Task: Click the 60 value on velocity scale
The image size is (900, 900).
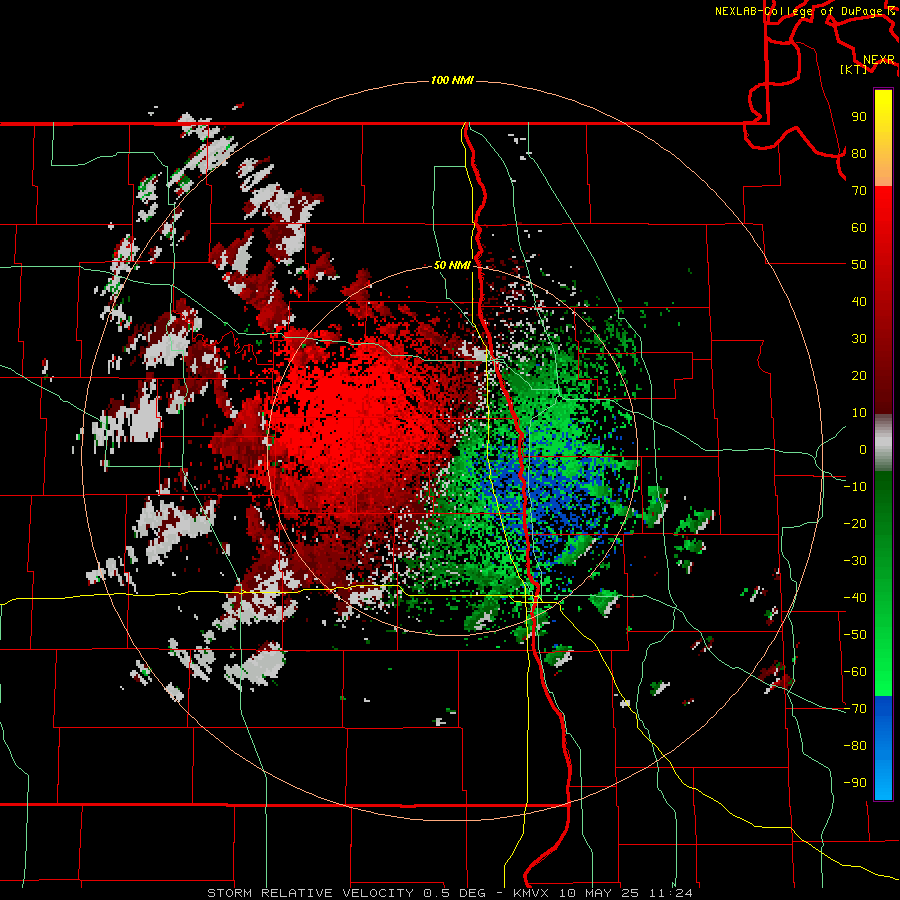Action: tap(859, 228)
